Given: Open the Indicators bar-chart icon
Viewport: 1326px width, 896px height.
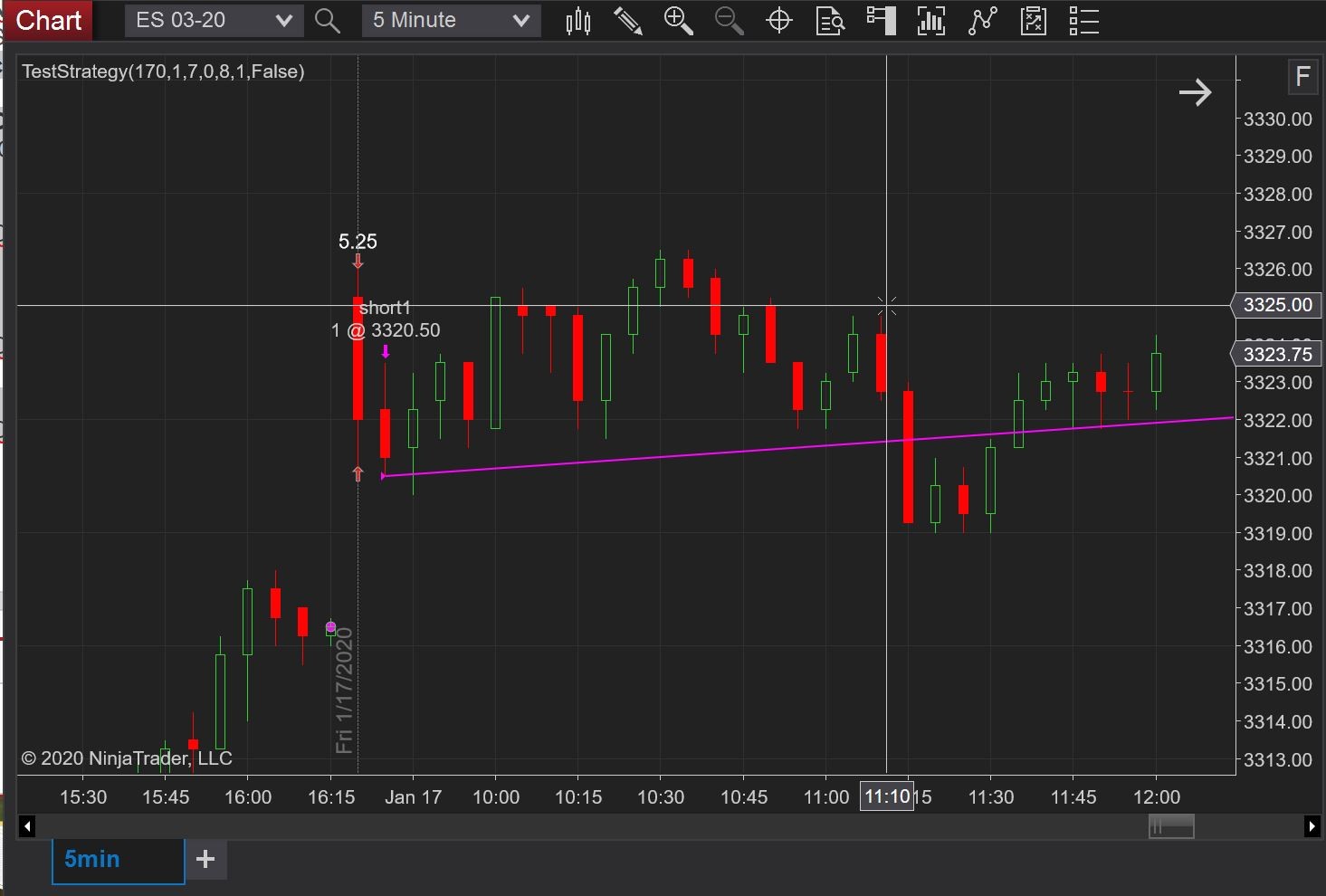Looking at the screenshot, I should coord(931,21).
